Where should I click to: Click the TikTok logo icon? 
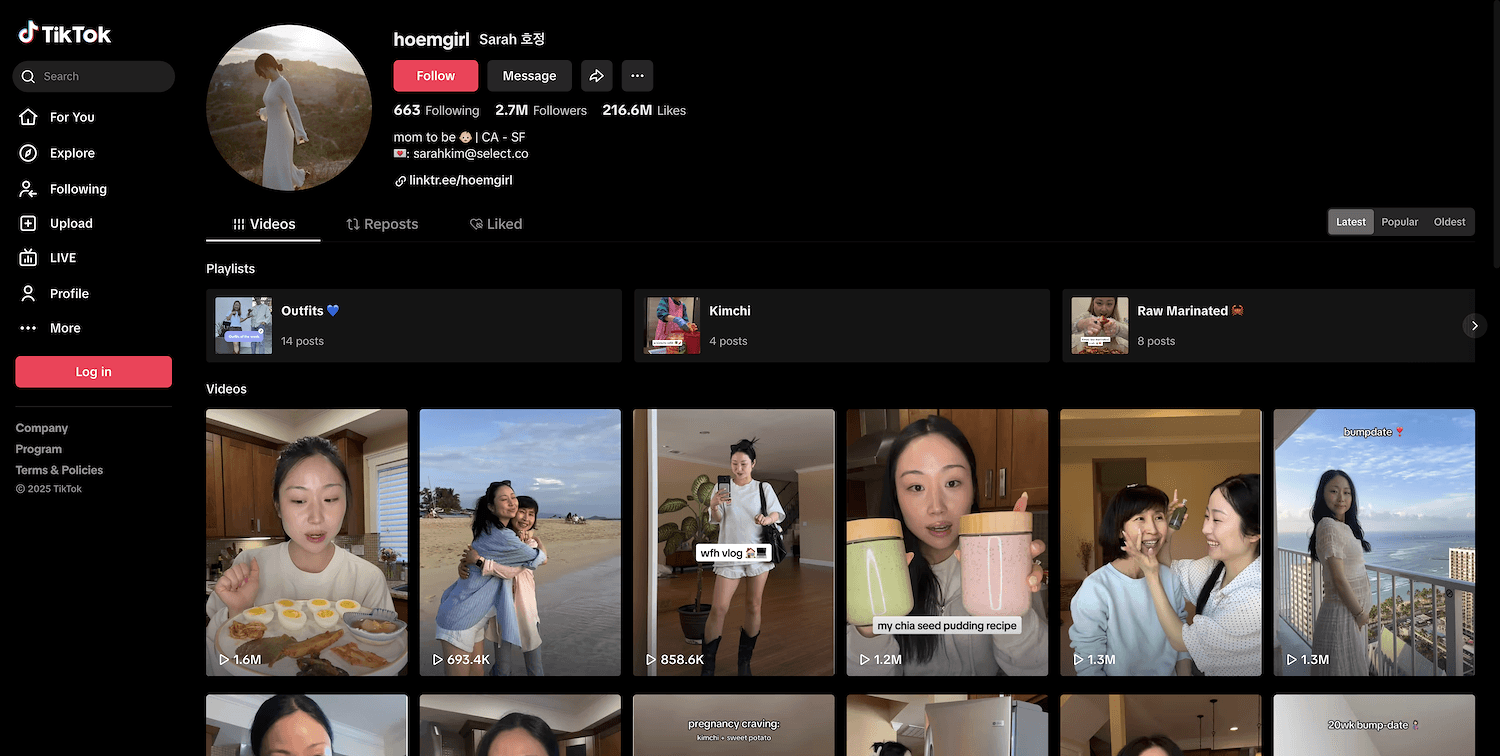(28, 33)
